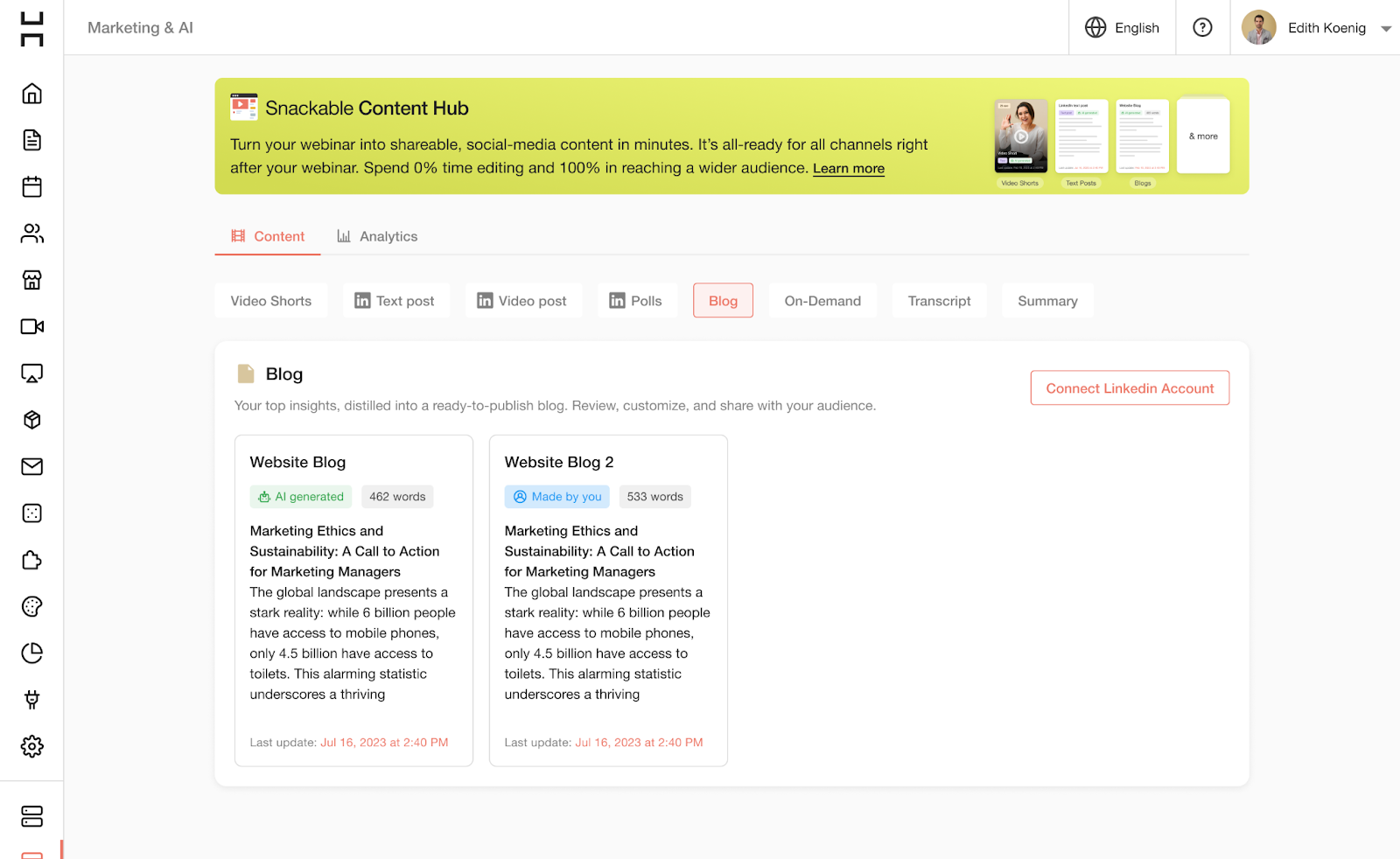Select the Video Shorts filter
Viewport: 1400px width, 859px height.
[271, 301]
